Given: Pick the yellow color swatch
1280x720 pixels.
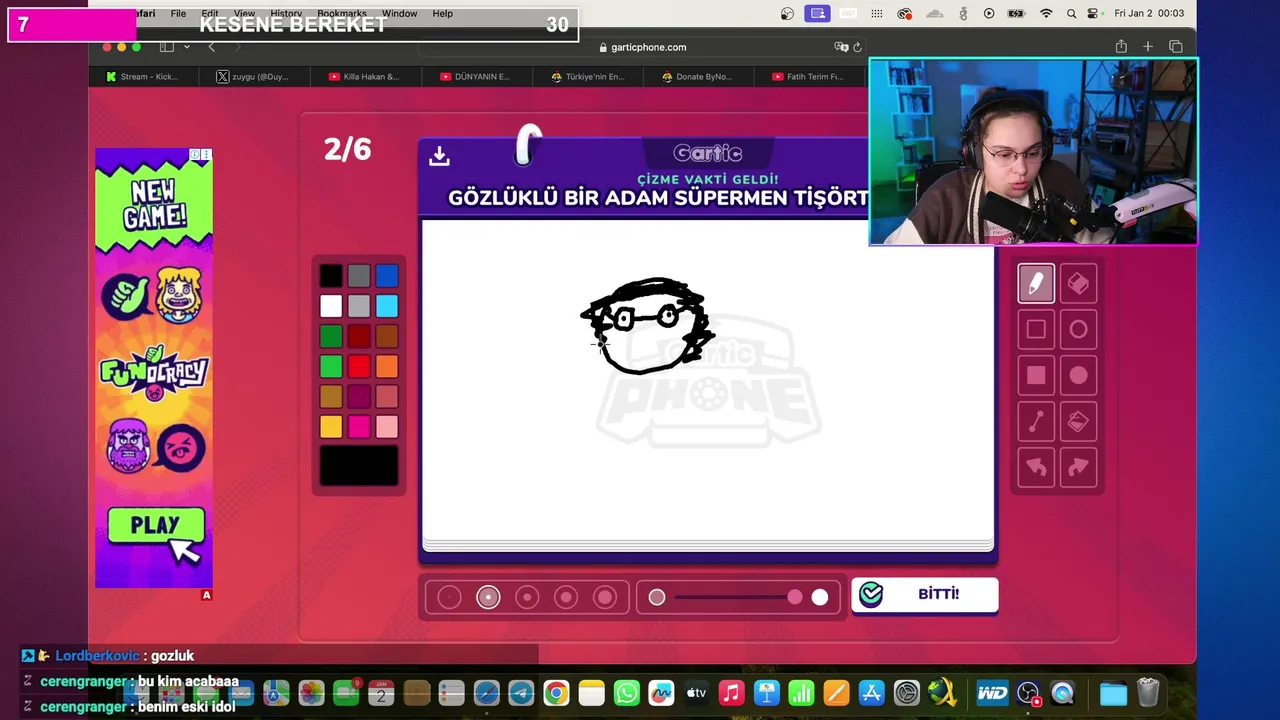Looking at the screenshot, I should (x=331, y=427).
